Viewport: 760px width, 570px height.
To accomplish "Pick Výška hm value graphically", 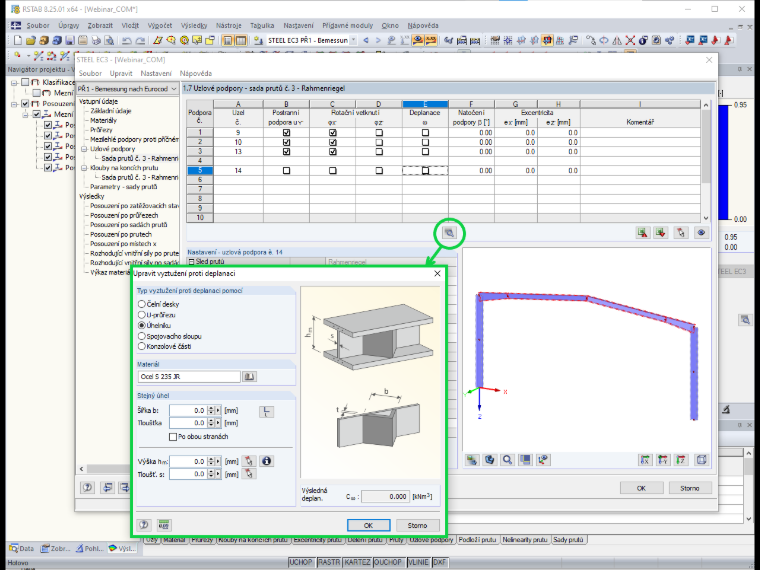I will pos(249,461).
